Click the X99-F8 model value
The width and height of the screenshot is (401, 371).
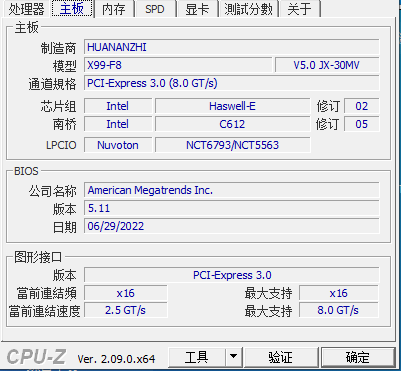point(178,65)
